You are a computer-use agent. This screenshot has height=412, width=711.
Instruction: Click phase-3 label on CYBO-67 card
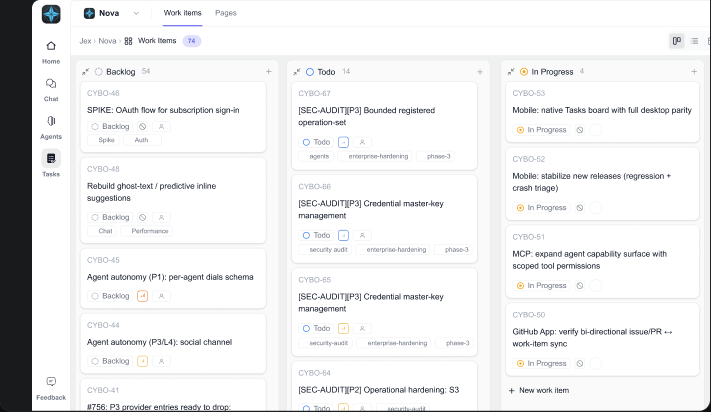[x=435, y=156]
